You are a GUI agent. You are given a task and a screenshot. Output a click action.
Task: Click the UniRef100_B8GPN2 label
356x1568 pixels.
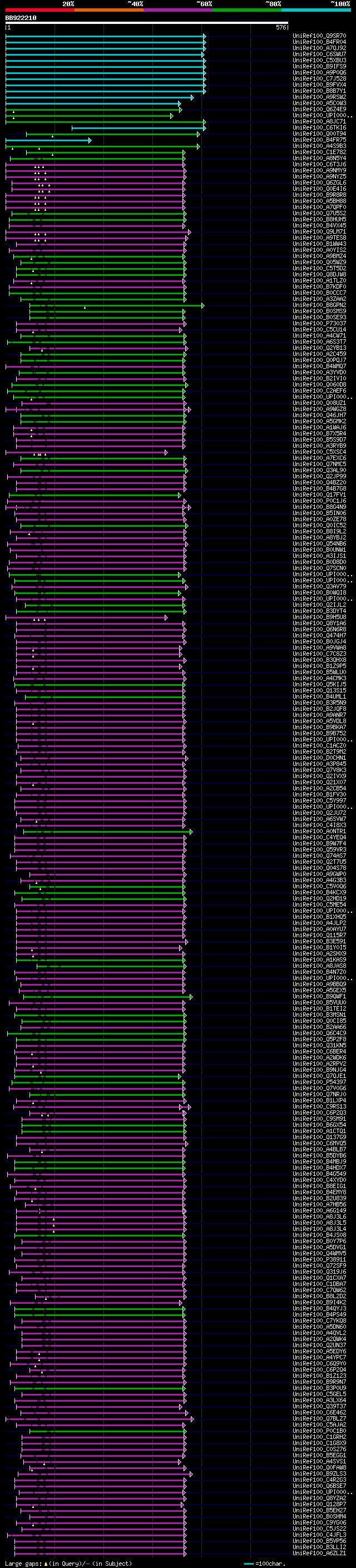[319, 305]
